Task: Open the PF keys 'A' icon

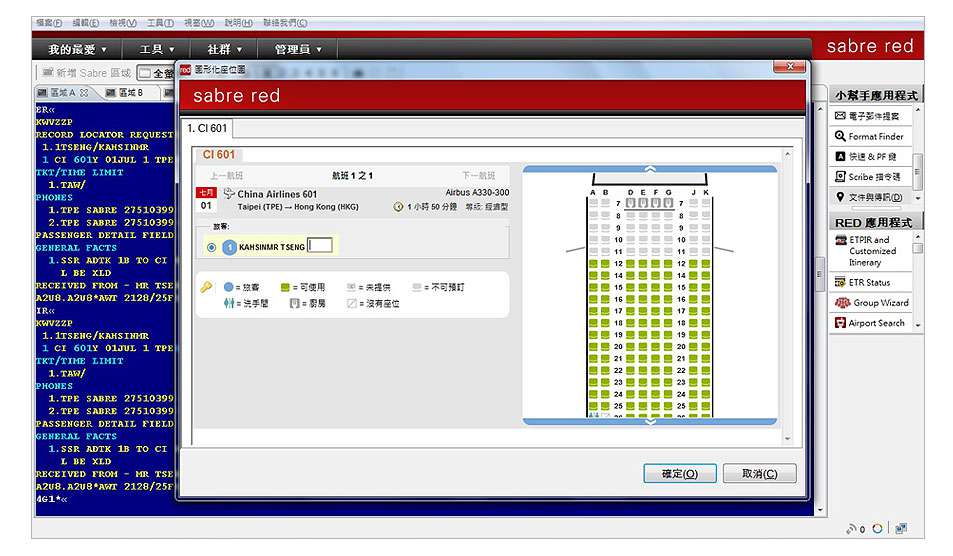Action: coord(840,156)
